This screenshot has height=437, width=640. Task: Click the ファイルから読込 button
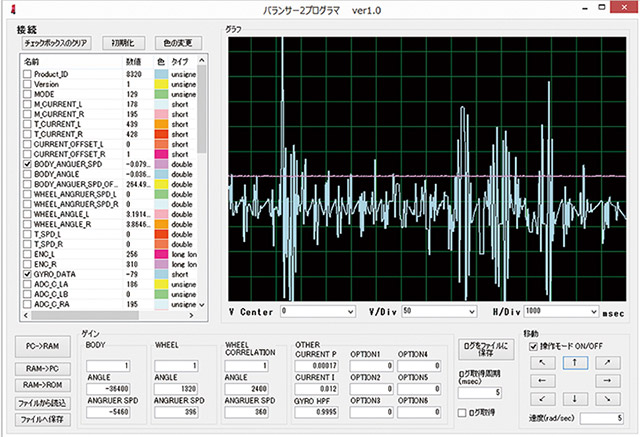click(42, 403)
